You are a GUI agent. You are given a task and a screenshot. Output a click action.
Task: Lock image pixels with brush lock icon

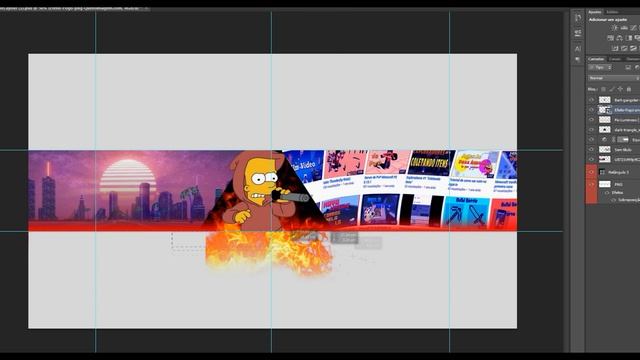tap(612, 89)
